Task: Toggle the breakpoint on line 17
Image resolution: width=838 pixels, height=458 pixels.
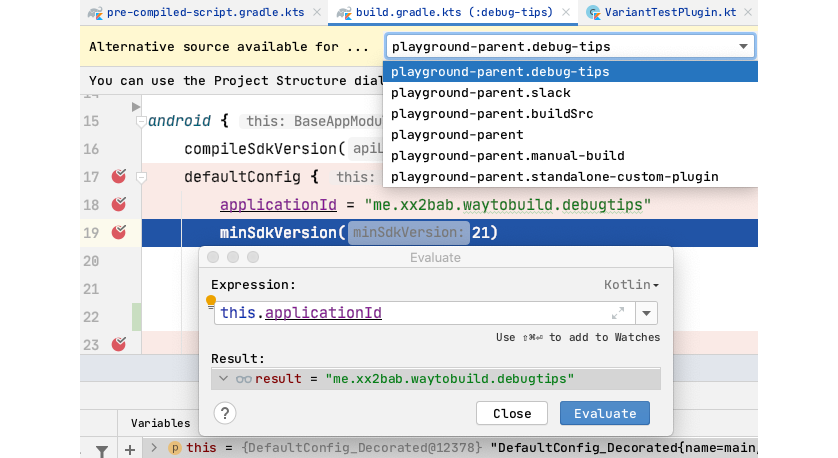Action: coord(119,176)
